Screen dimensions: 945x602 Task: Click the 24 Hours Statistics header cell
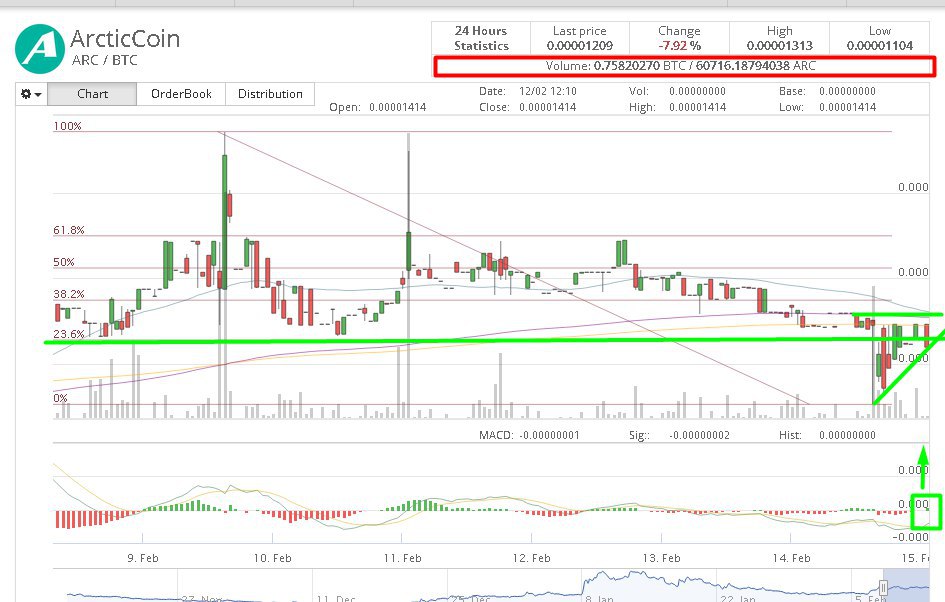pos(481,38)
